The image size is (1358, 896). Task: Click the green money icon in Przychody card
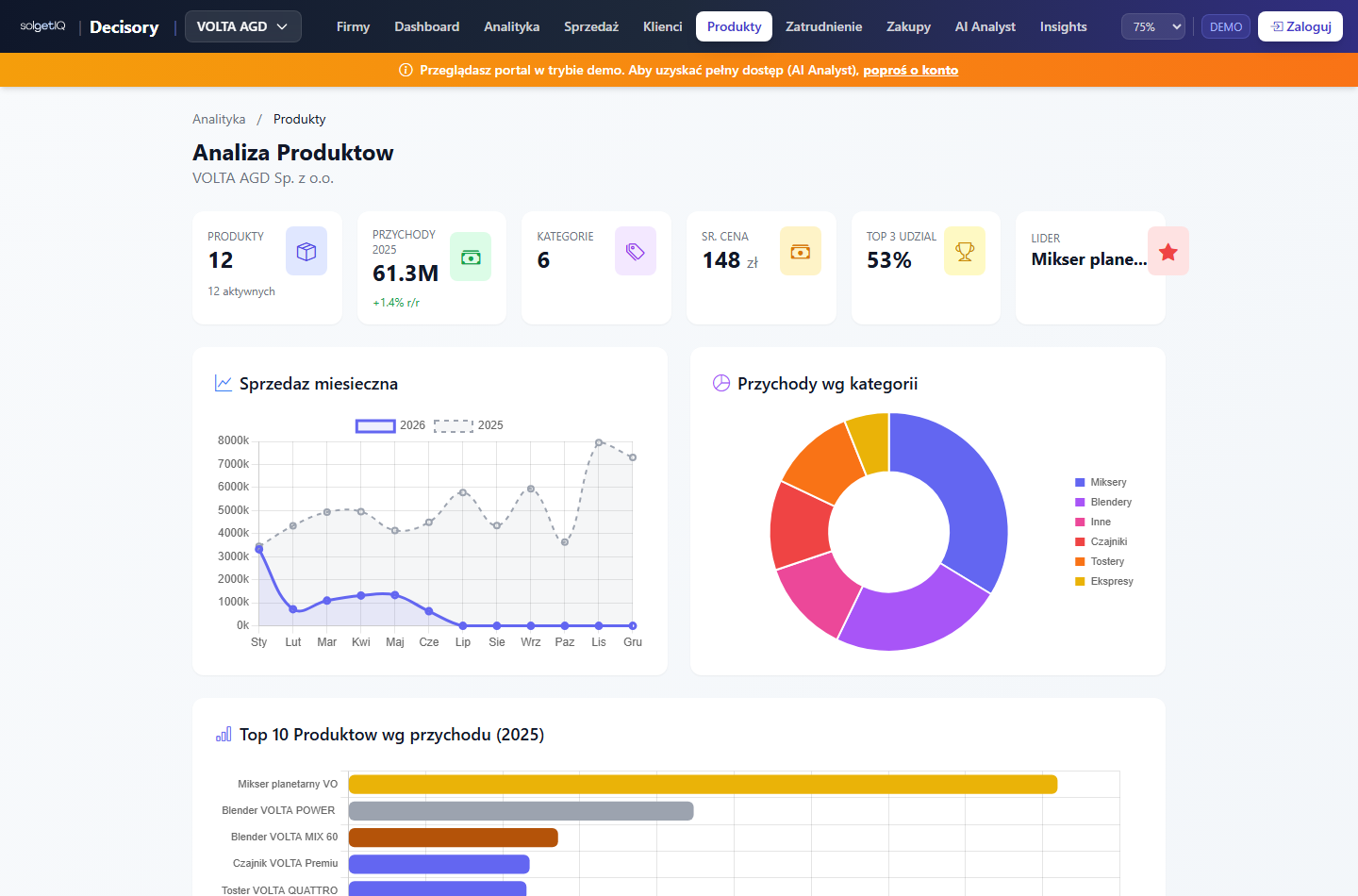[471, 257]
